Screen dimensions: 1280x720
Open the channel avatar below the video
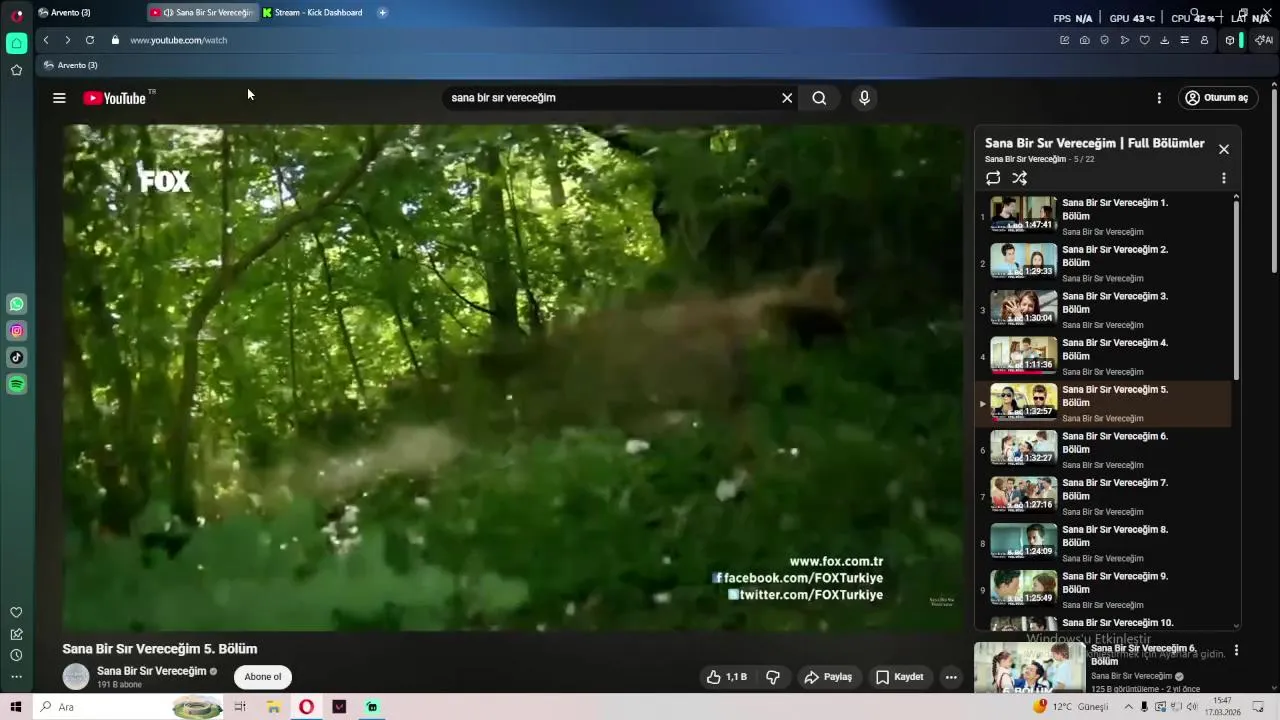(76, 677)
